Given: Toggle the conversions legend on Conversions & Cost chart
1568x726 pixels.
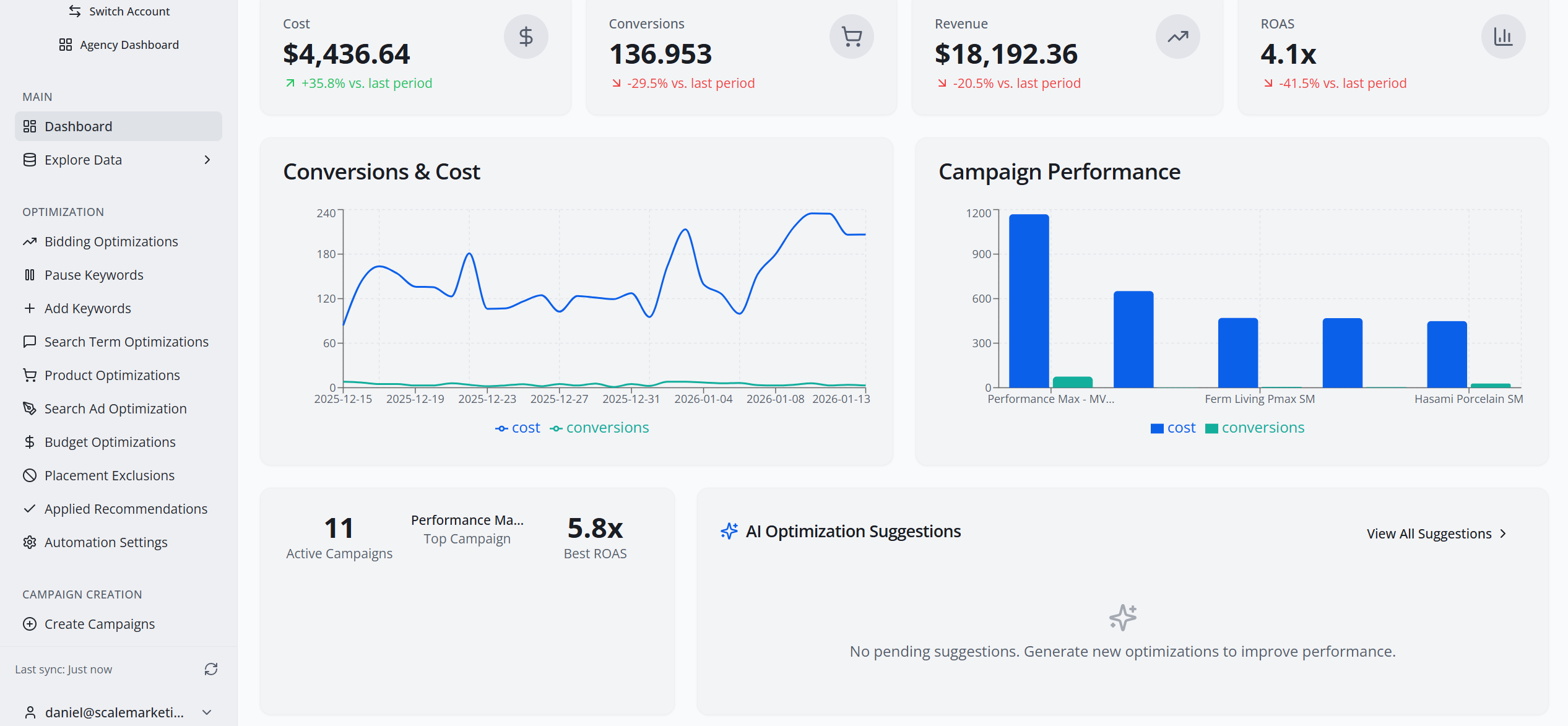Looking at the screenshot, I should [x=599, y=427].
